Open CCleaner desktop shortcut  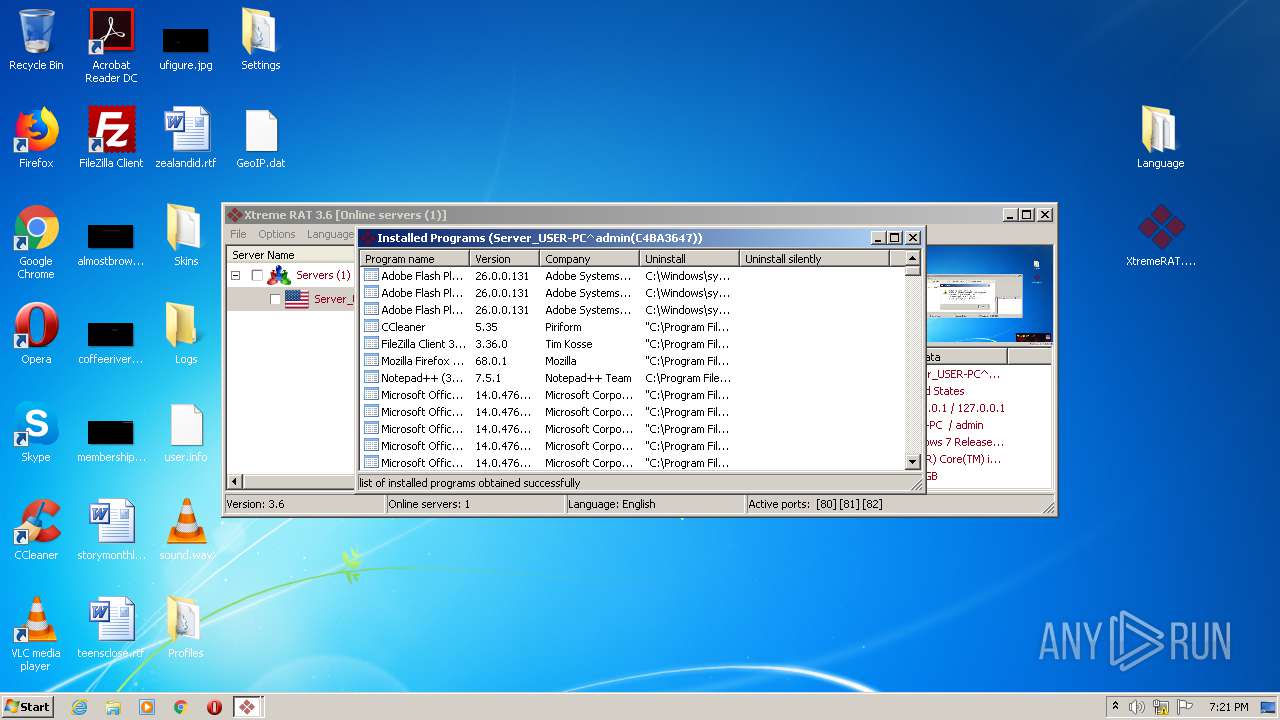click(36, 530)
